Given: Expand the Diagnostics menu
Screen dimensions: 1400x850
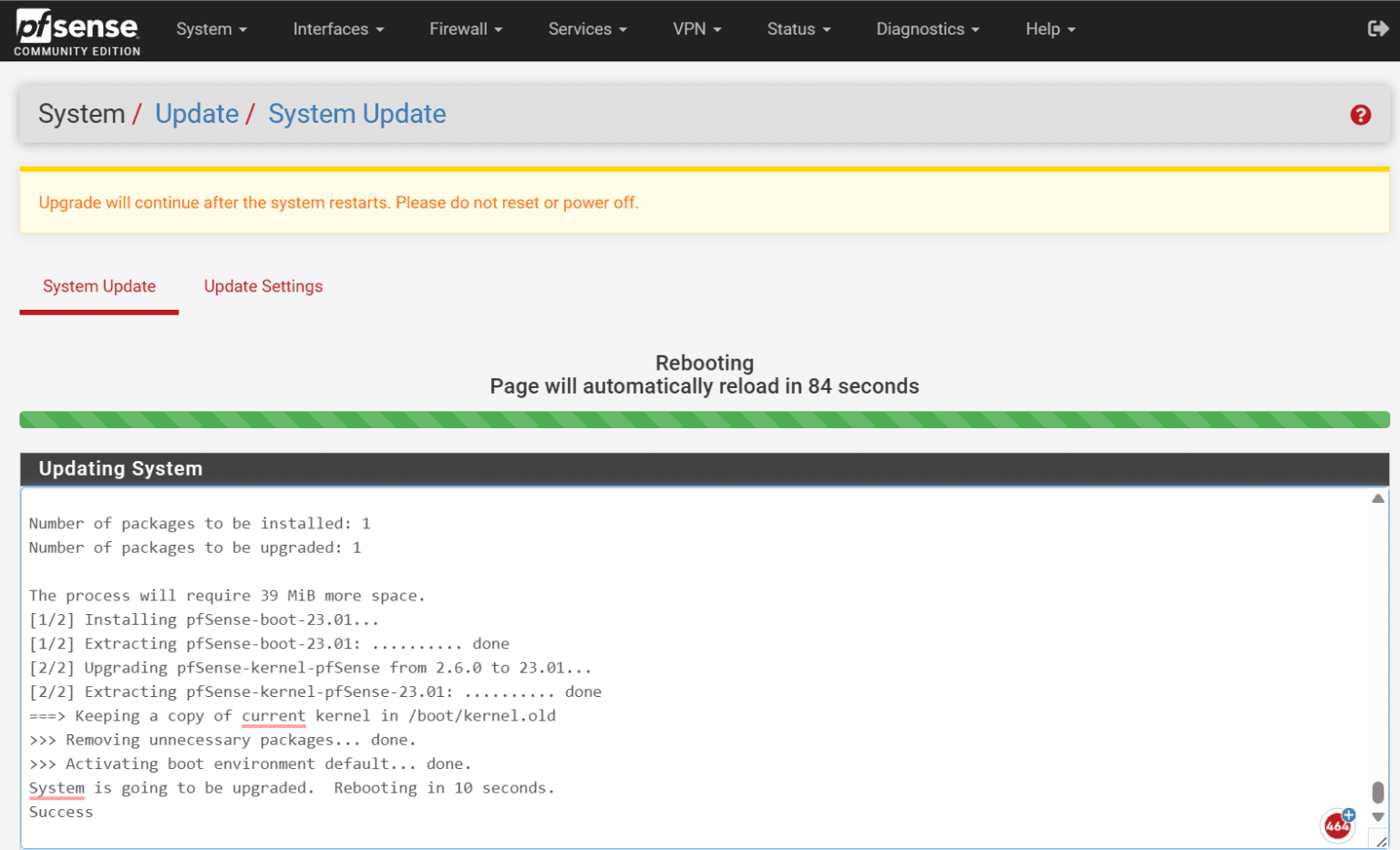Looking at the screenshot, I should 927,28.
